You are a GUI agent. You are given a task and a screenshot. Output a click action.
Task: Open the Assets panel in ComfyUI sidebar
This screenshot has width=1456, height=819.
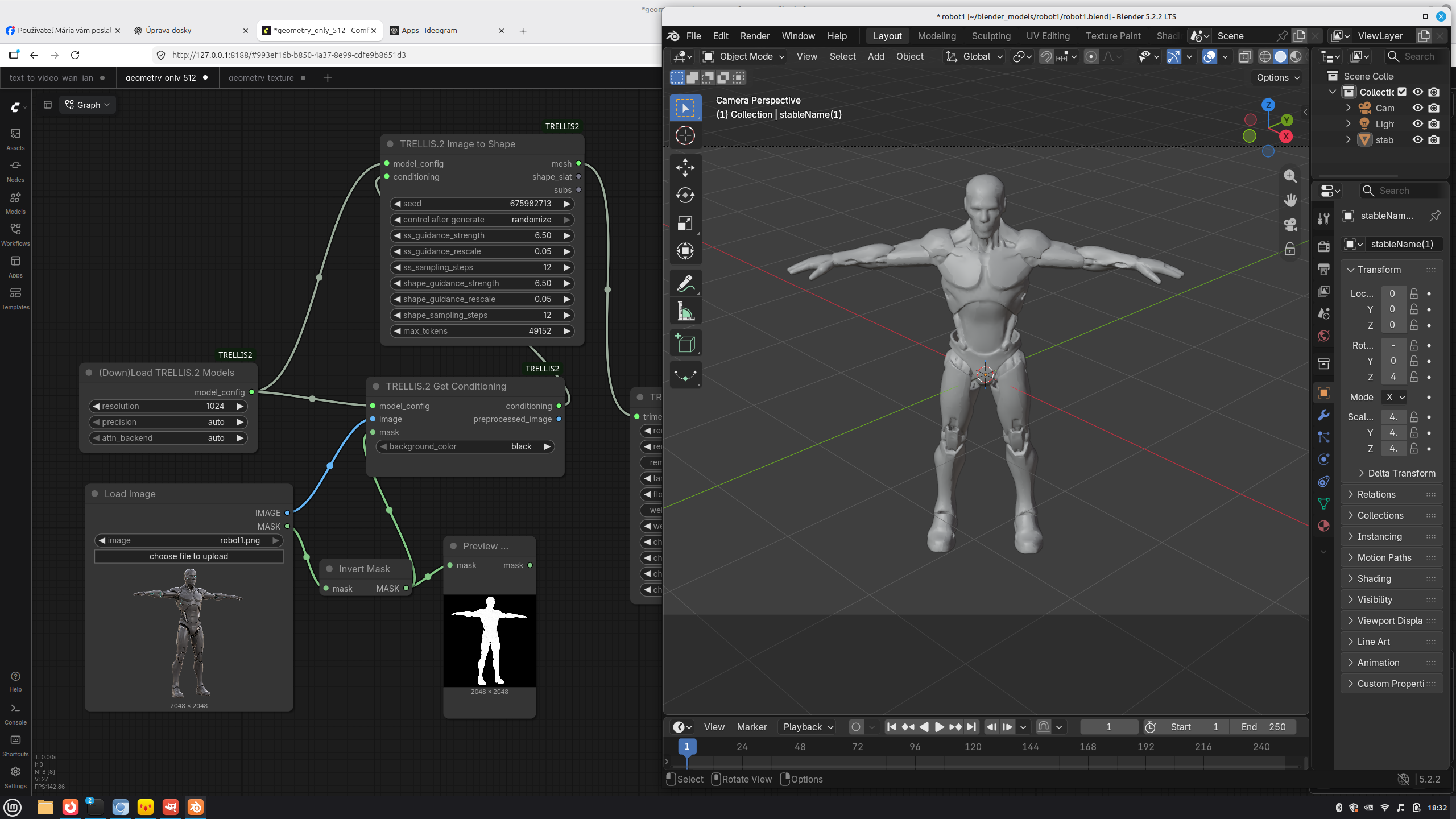(x=15, y=139)
